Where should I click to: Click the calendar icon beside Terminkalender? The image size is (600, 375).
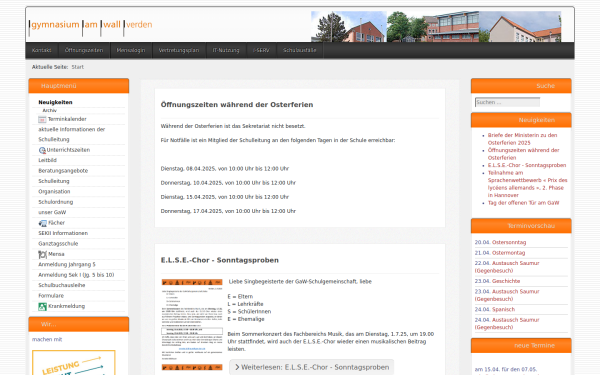pyautogui.click(x=42, y=120)
